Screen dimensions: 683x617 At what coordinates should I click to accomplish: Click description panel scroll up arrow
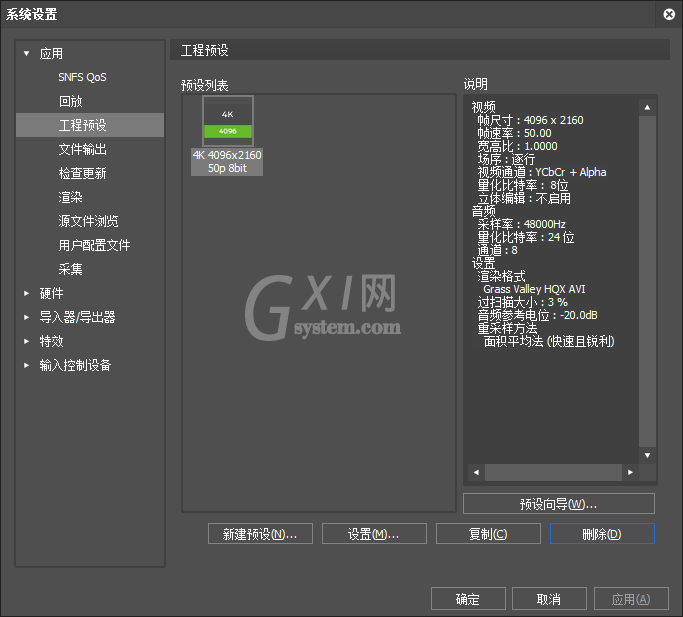click(647, 107)
